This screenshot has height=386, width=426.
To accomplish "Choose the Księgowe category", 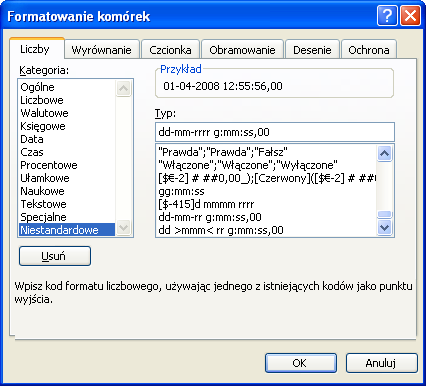I will pos(67,126).
